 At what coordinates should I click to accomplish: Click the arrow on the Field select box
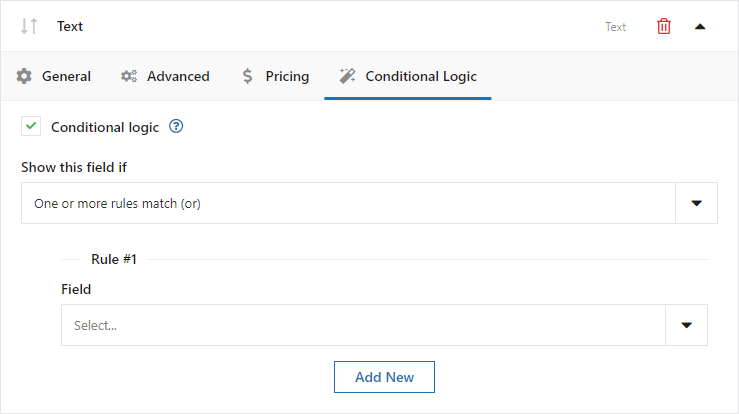687,325
